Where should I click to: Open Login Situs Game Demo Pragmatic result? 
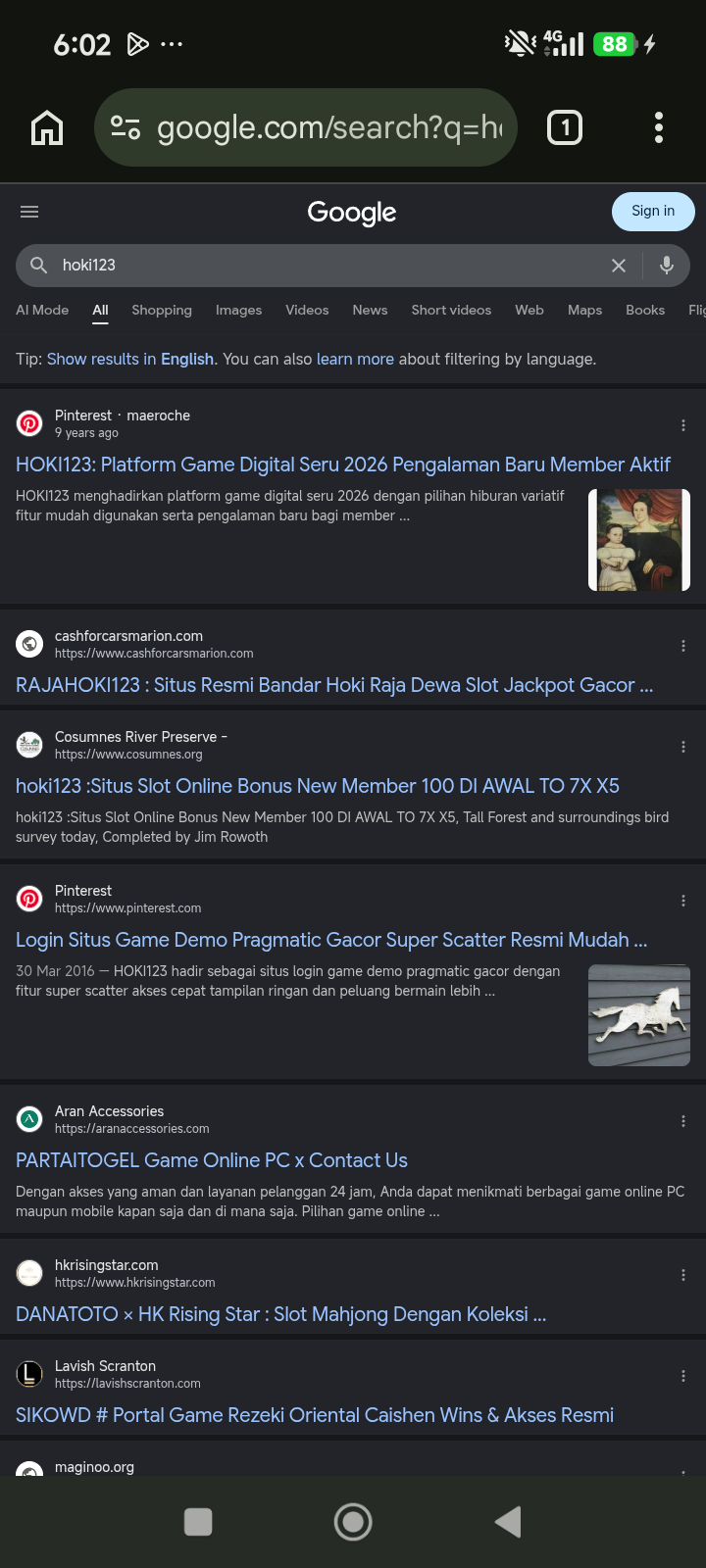tap(331, 940)
